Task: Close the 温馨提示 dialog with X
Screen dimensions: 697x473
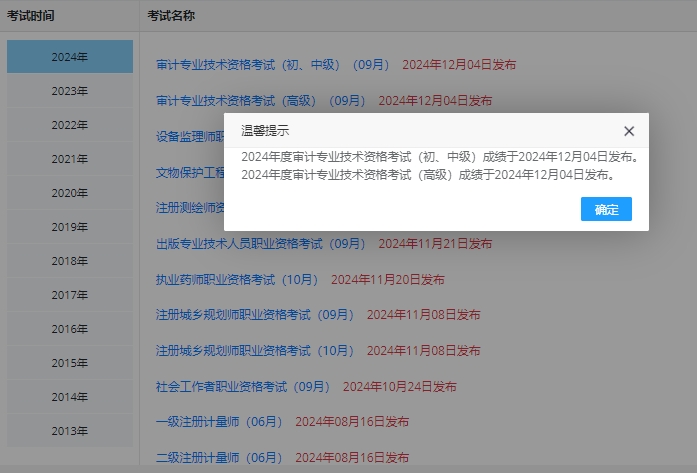Action: (x=629, y=131)
